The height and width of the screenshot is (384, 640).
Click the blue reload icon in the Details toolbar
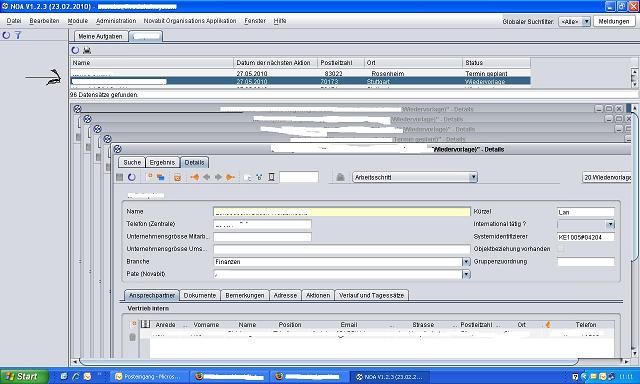pyautogui.click(x=131, y=177)
